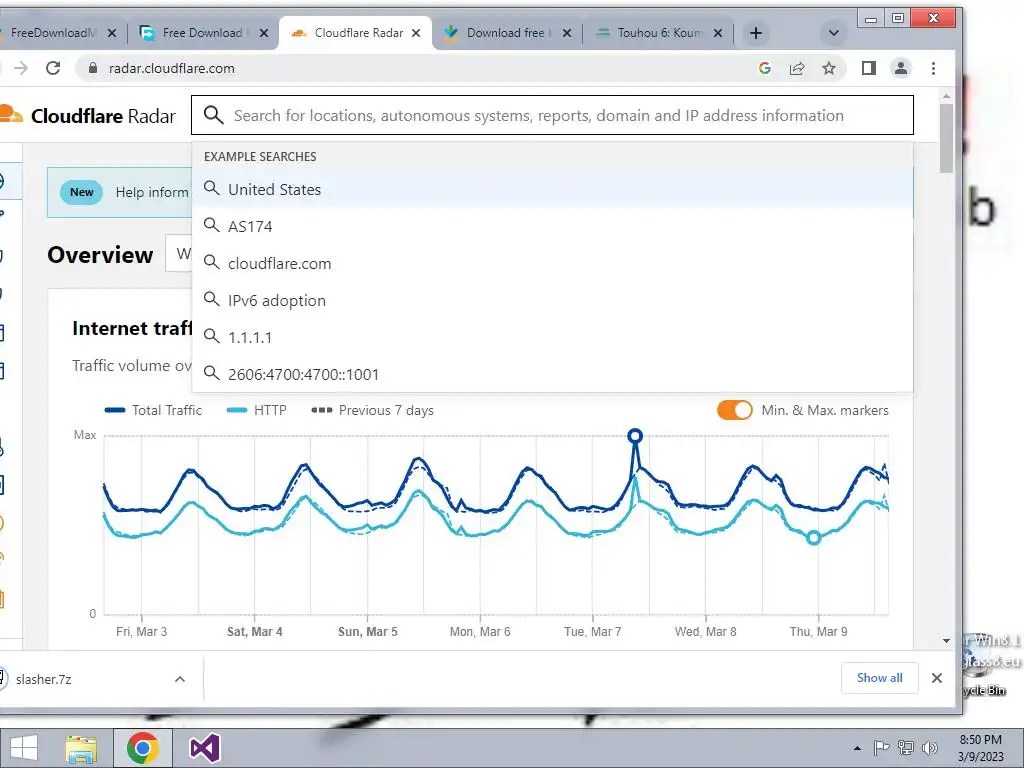Image resolution: width=1024 pixels, height=768 pixels.
Task: Click the min HTTP marker on chart
Action: tap(813, 538)
